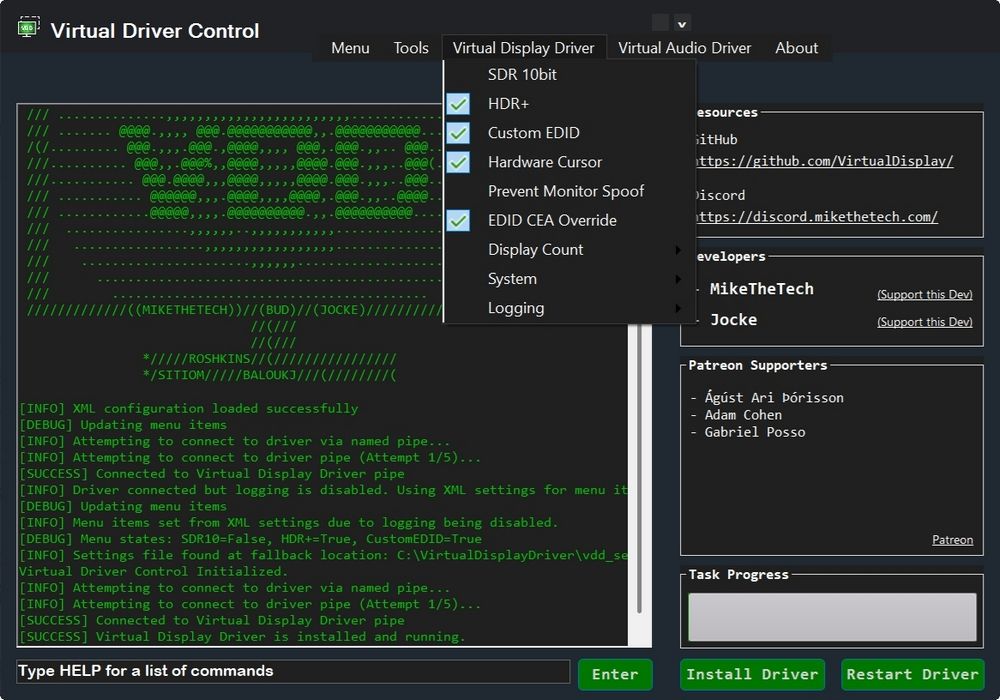Click the Task Progress bar
The image size is (1000, 700).
(x=830, y=616)
